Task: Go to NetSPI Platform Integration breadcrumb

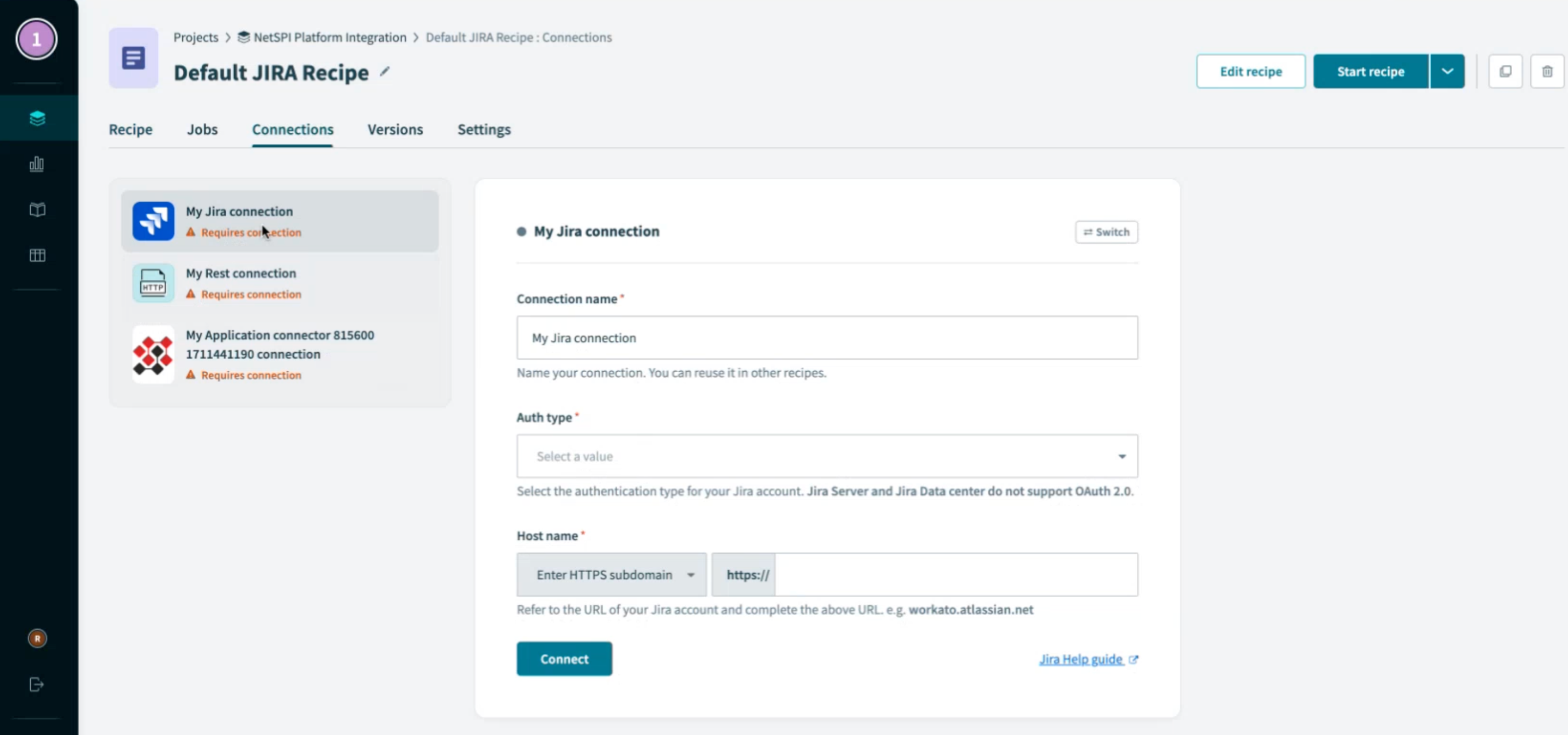Action: click(x=329, y=37)
